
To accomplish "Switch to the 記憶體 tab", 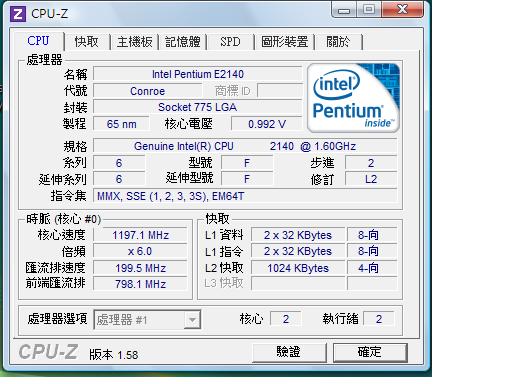I will pyautogui.click(x=183, y=42).
